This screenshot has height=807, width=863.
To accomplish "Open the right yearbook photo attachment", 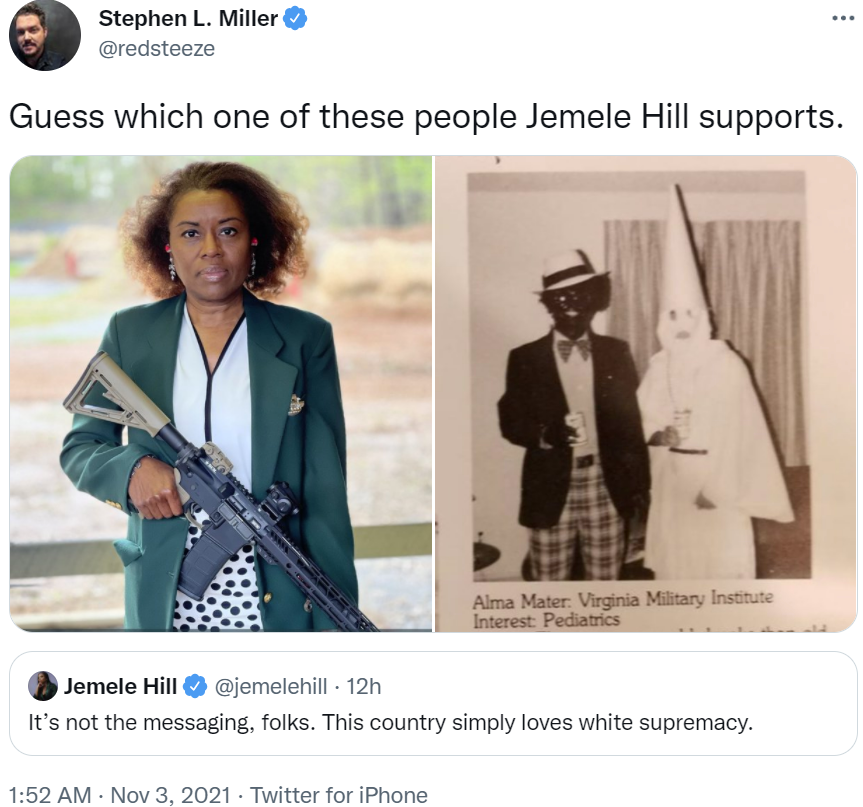I will pos(646,394).
